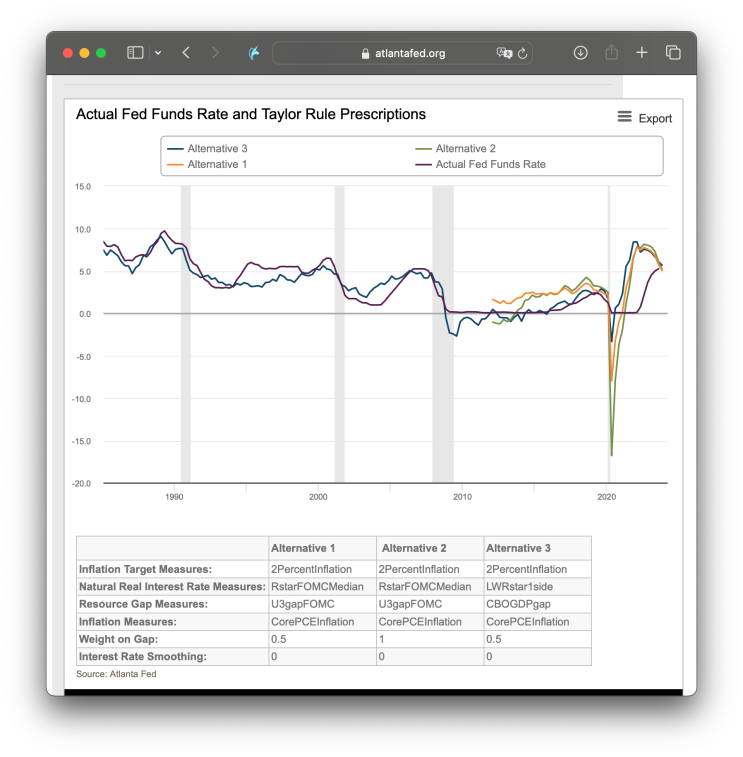Viewport: 743px width, 757px height.
Task: Toggle the Safari sidebar
Action: tap(135, 53)
